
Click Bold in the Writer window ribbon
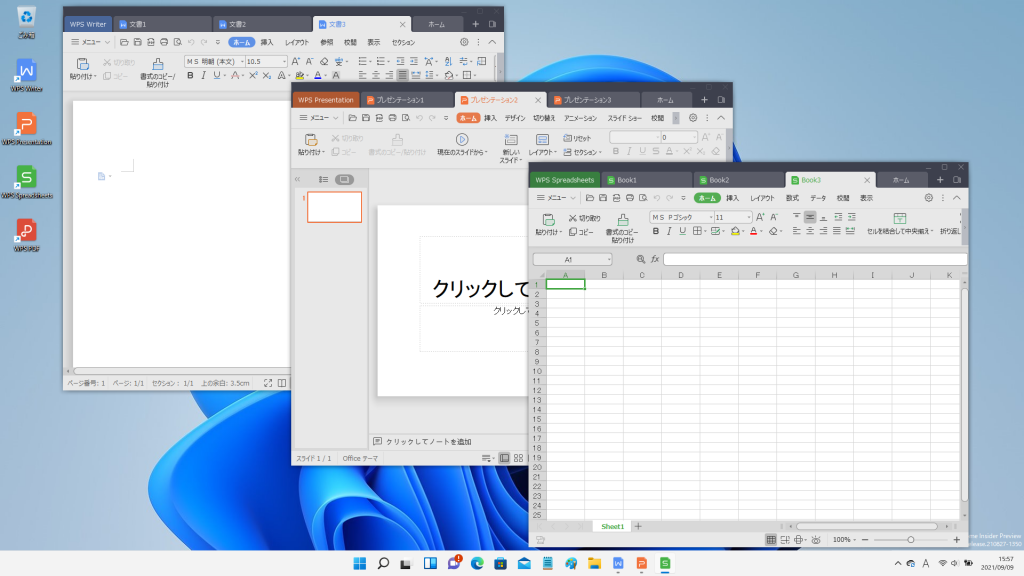point(190,76)
